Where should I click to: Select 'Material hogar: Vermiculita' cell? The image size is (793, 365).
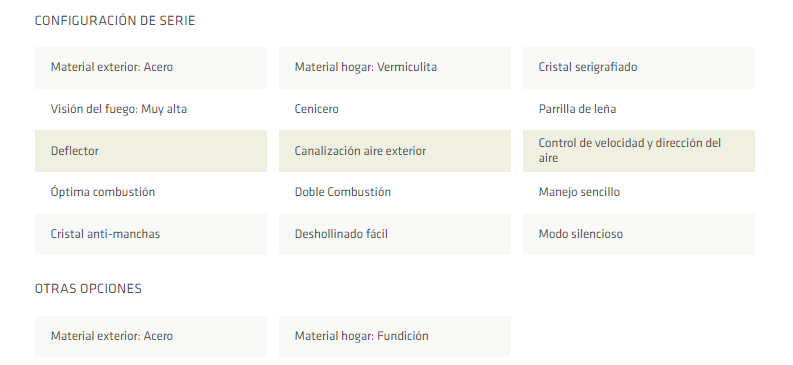click(394, 68)
